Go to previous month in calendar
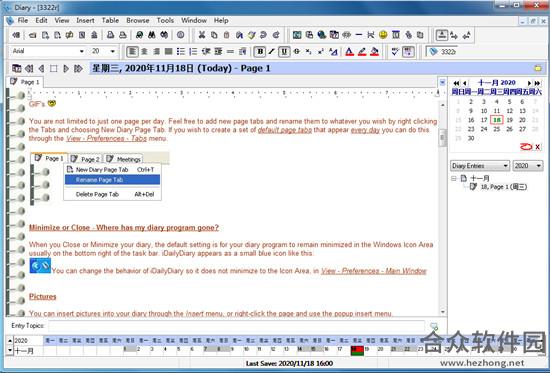This screenshot has height=373, width=550. point(465,83)
